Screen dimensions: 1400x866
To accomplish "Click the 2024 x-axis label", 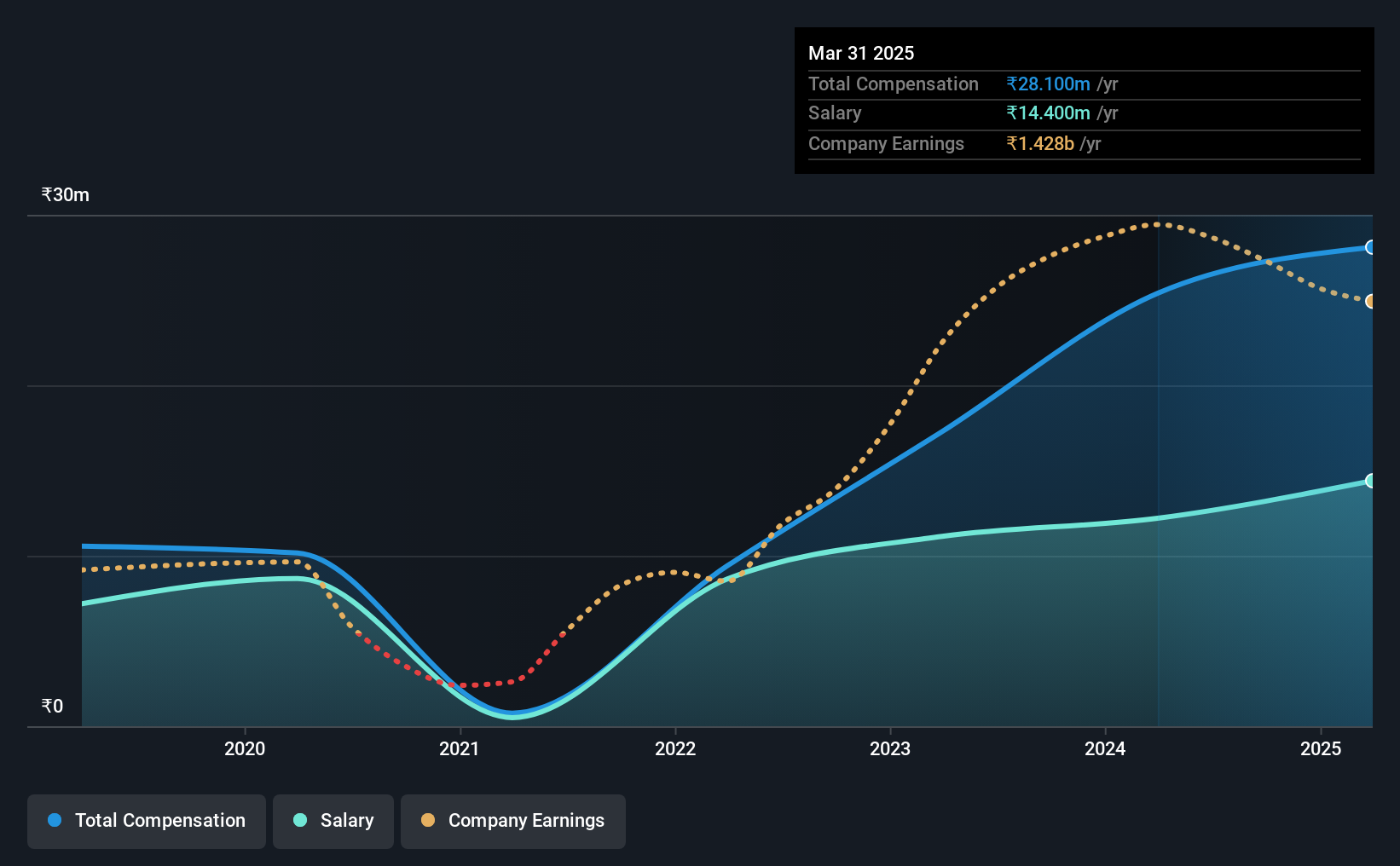I will tap(1105, 748).
